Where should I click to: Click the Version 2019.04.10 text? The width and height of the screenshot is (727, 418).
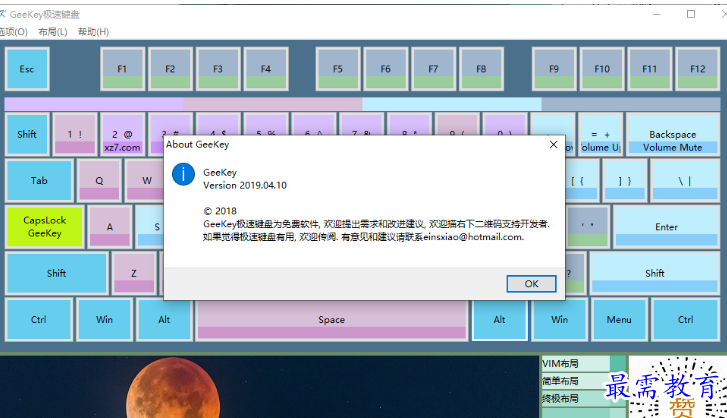point(245,185)
